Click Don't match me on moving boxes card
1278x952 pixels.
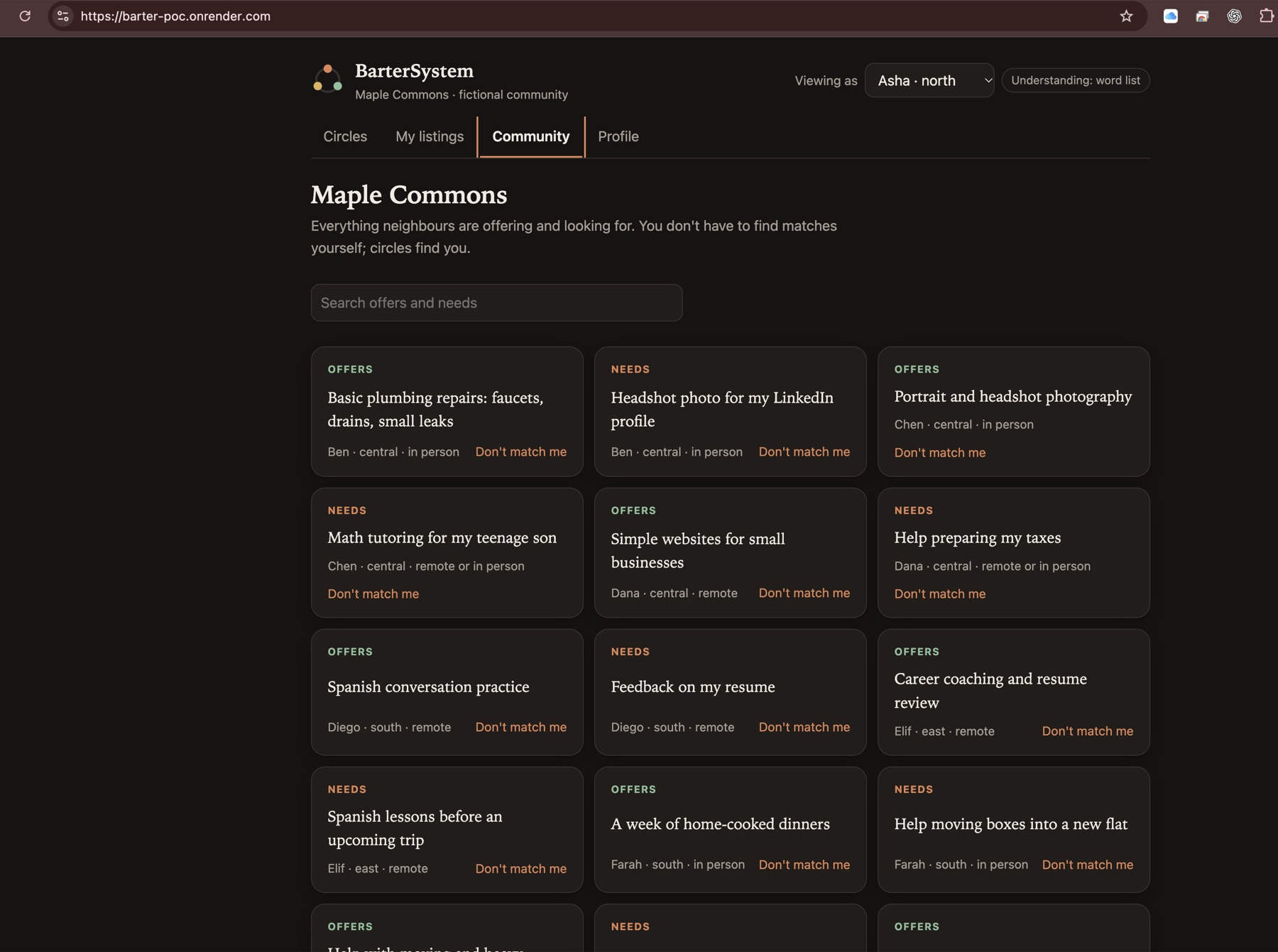pos(1088,865)
